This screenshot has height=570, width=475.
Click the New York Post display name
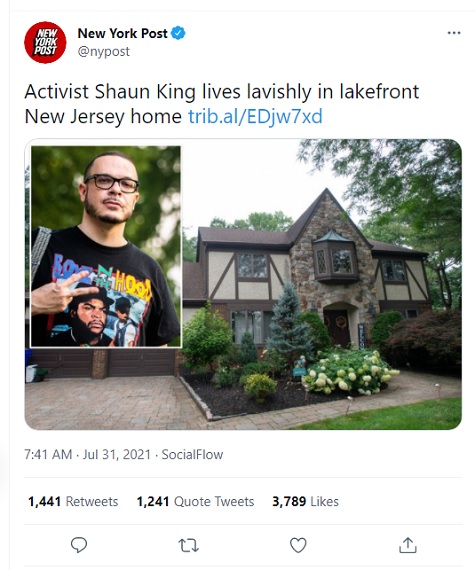pyautogui.click(x=122, y=33)
